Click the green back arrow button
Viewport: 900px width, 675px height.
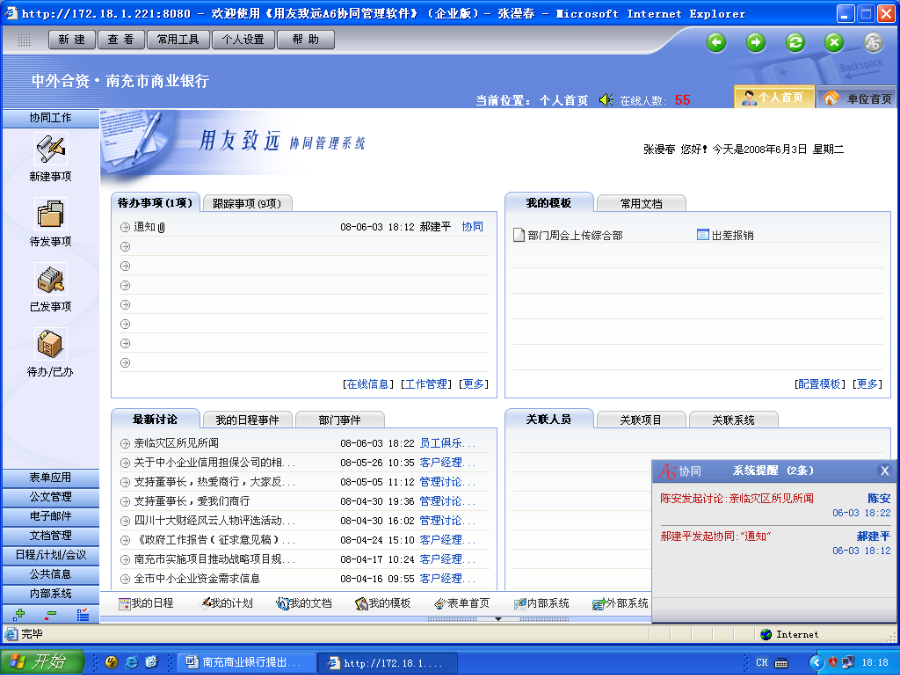716,42
